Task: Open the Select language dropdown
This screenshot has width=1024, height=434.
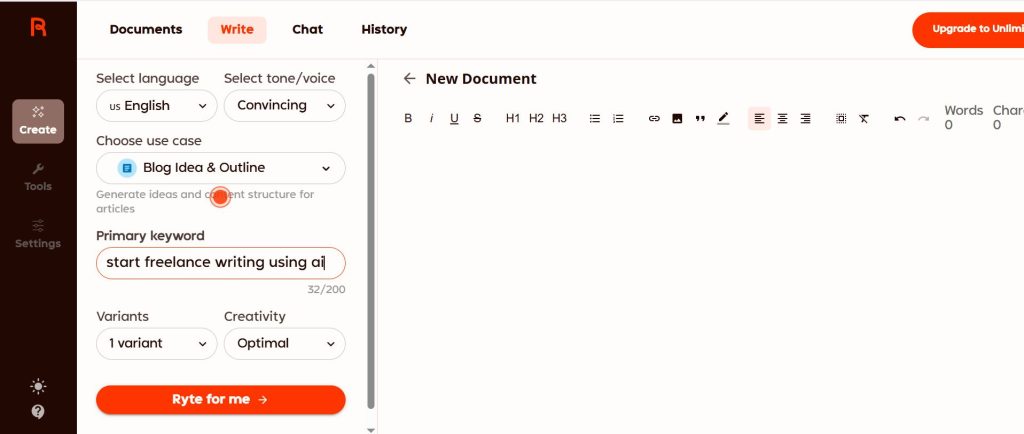Action: [157, 106]
